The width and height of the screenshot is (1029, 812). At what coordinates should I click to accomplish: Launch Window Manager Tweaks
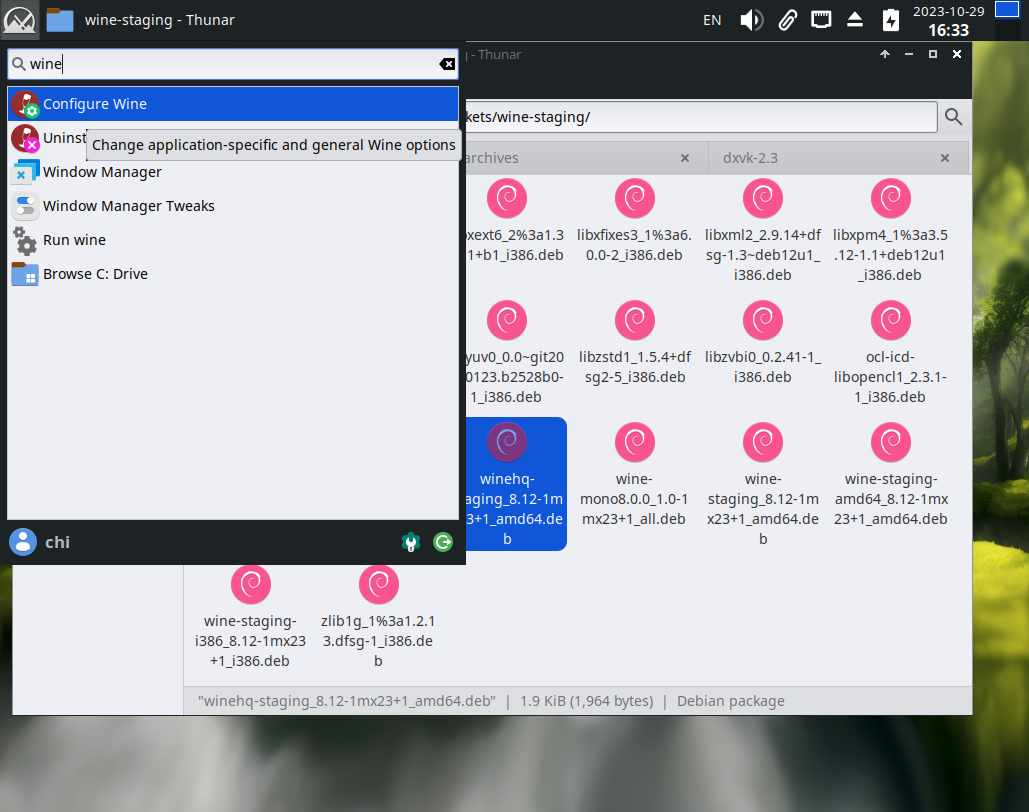128,206
